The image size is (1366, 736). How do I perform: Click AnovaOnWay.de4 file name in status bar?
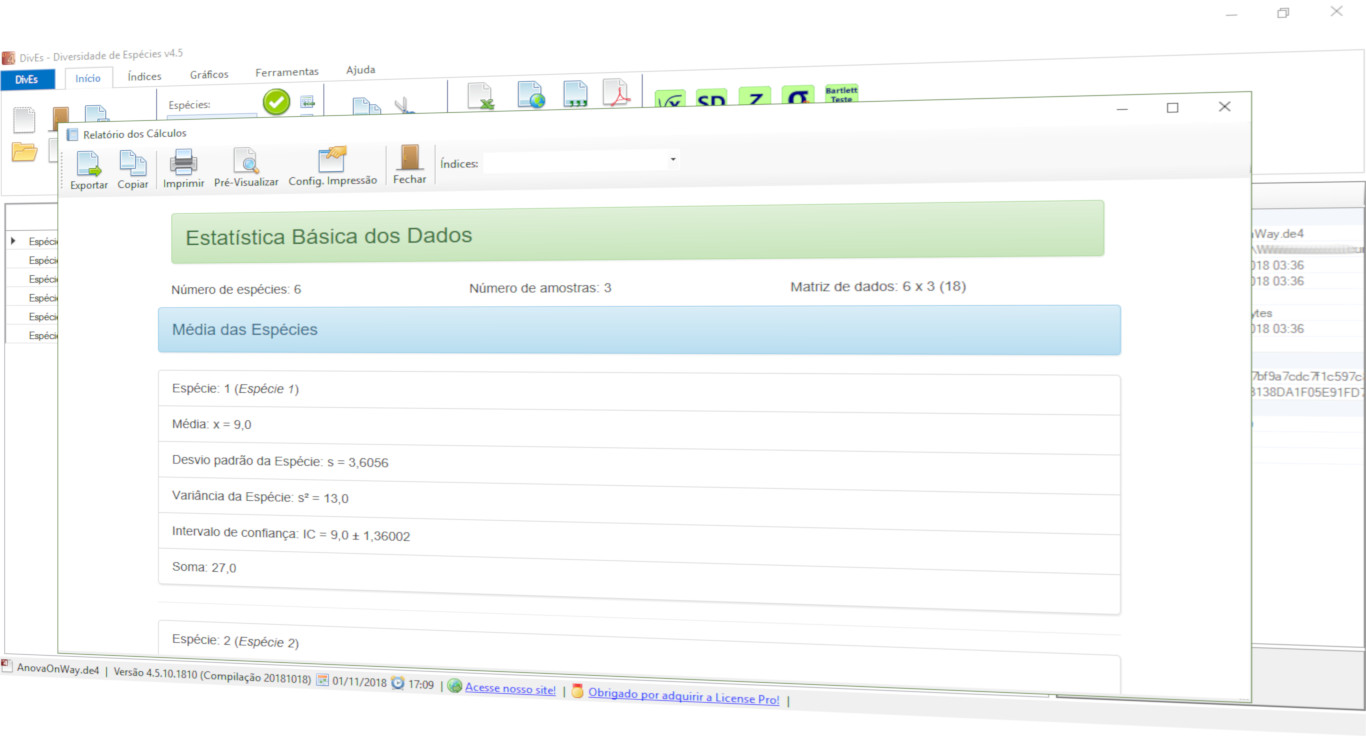(58, 669)
